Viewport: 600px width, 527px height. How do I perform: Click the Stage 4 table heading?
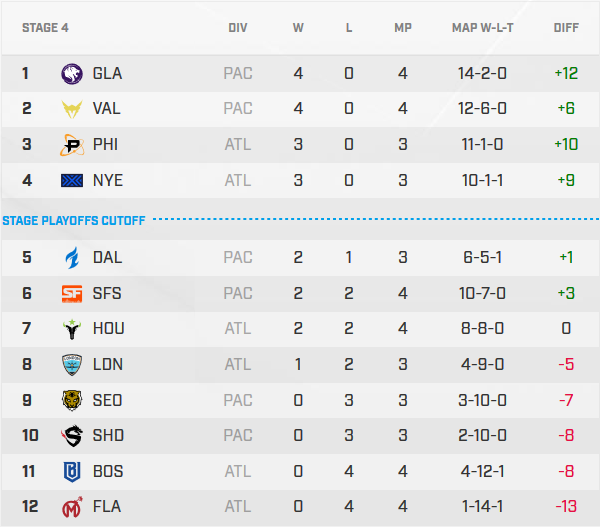click(45, 28)
